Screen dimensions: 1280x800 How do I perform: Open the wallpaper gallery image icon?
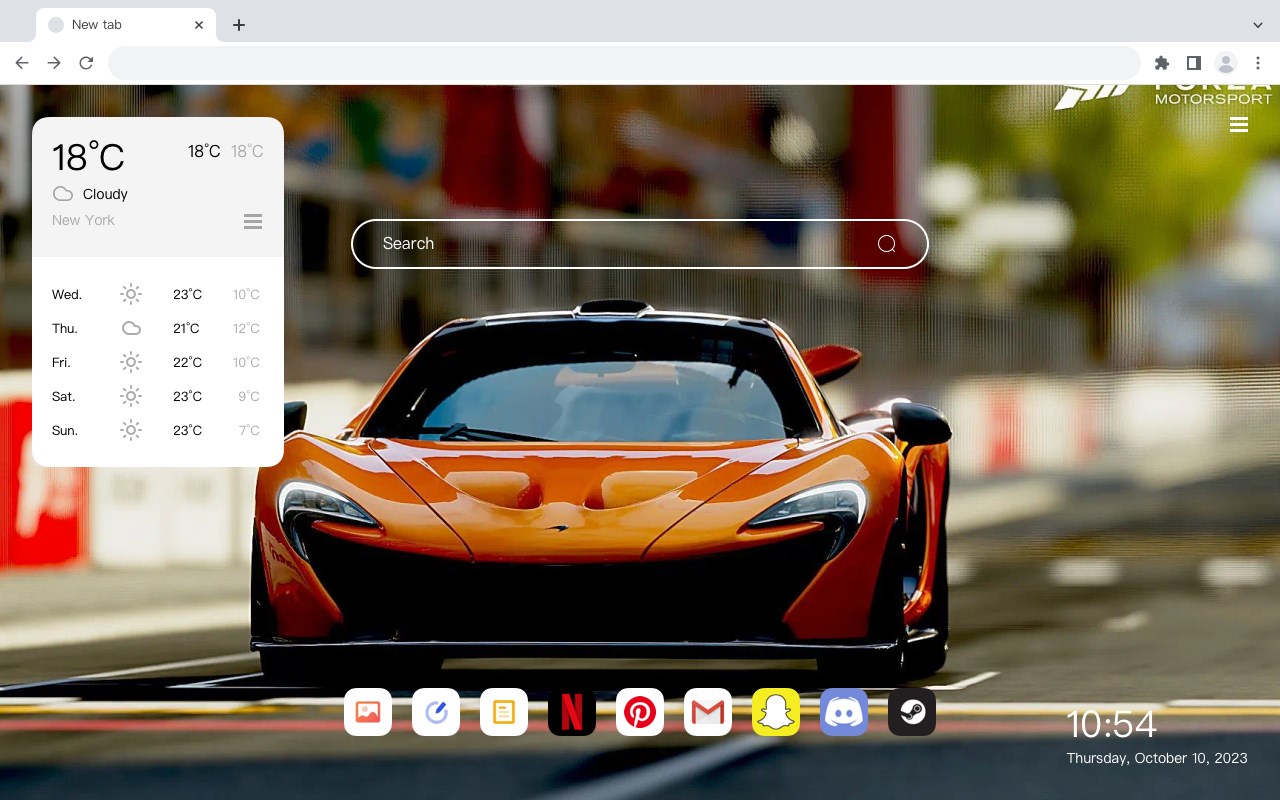pos(368,712)
